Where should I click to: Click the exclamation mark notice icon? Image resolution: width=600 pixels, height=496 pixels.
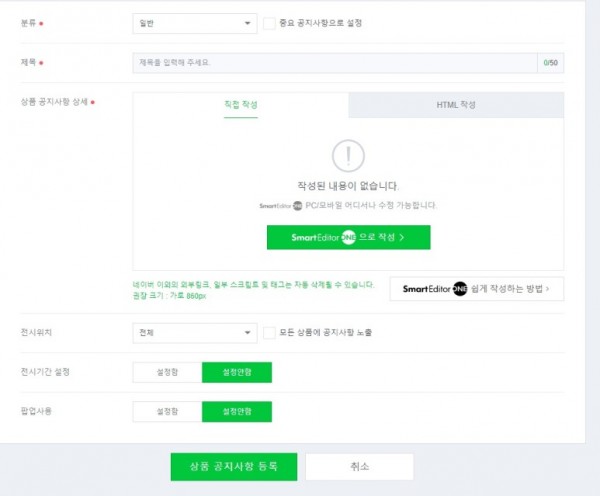pyautogui.click(x=348, y=156)
